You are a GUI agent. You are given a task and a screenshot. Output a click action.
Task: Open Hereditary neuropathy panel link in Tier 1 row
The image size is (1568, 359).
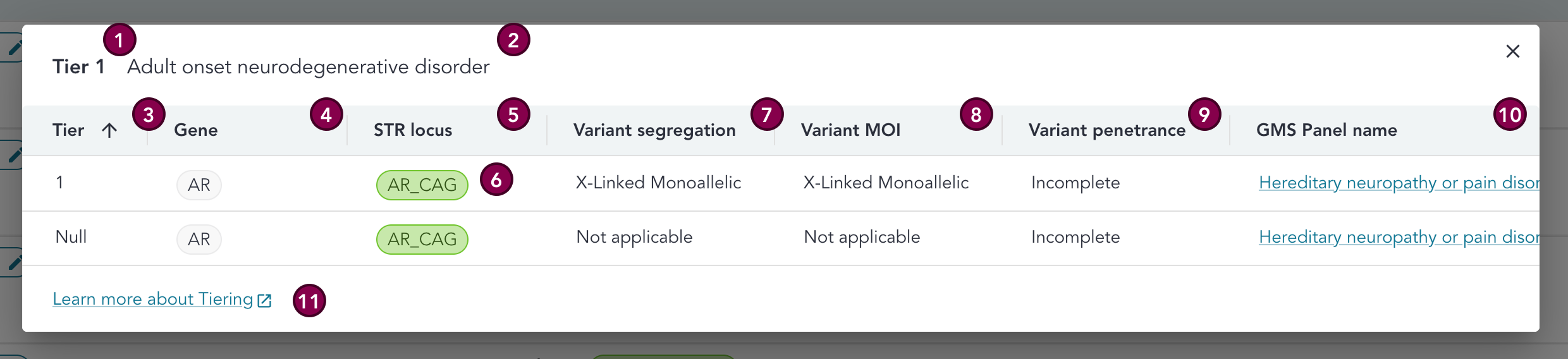(1398, 183)
